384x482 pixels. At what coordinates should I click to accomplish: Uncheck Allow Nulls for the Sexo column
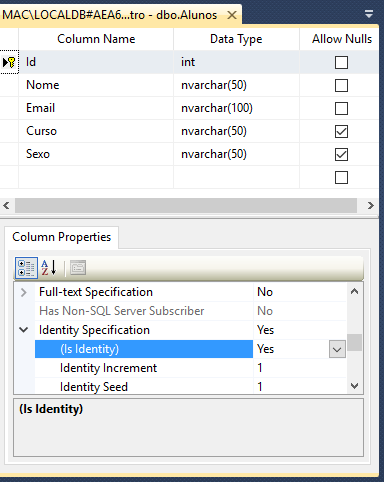click(x=341, y=154)
